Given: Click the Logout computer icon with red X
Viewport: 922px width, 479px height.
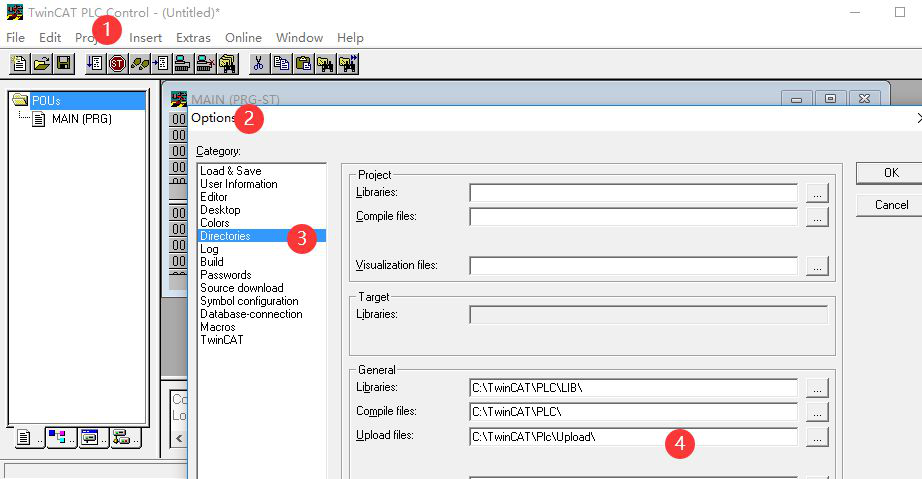Looking at the screenshot, I should pyautogui.click(x=205, y=63).
